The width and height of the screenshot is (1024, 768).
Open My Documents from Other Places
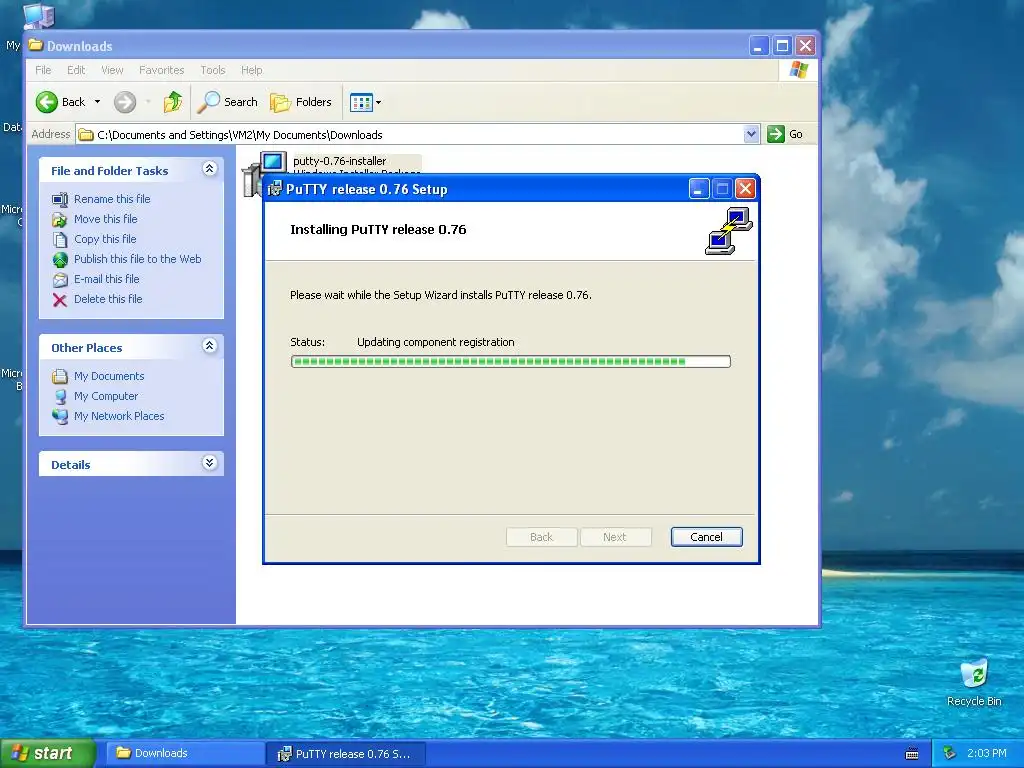(x=109, y=376)
